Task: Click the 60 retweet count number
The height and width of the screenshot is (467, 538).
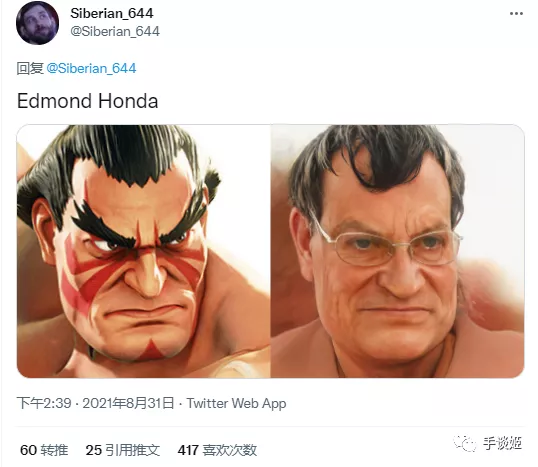Action: pyautogui.click(x=28, y=450)
